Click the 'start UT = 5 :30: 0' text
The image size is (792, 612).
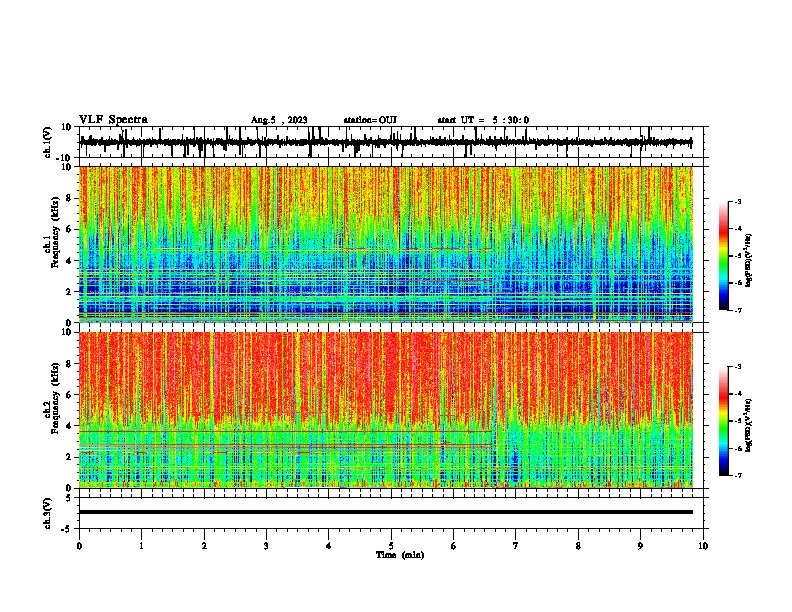(483, 120)
